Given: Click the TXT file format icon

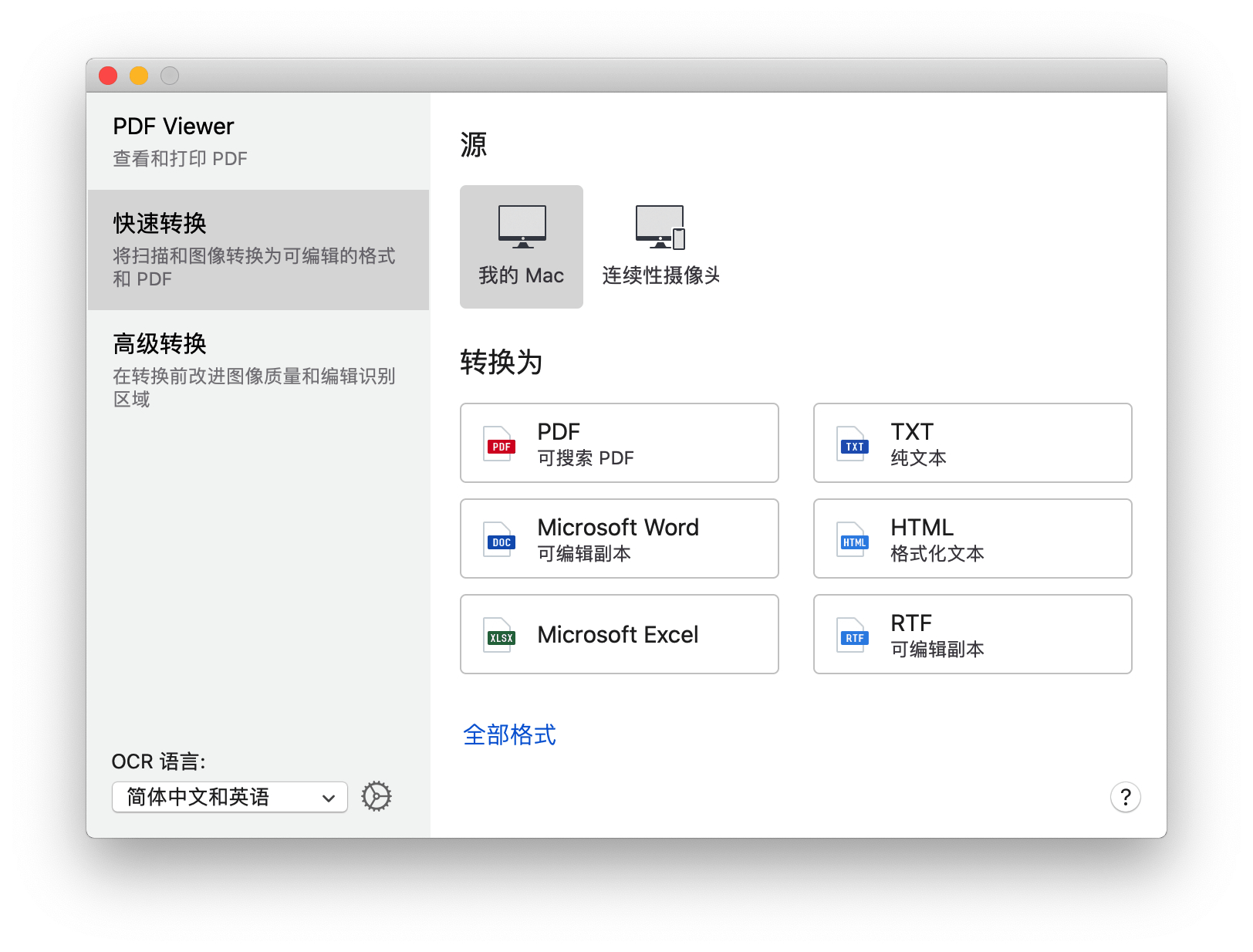Looking at the screenshot, I should 853,444.
